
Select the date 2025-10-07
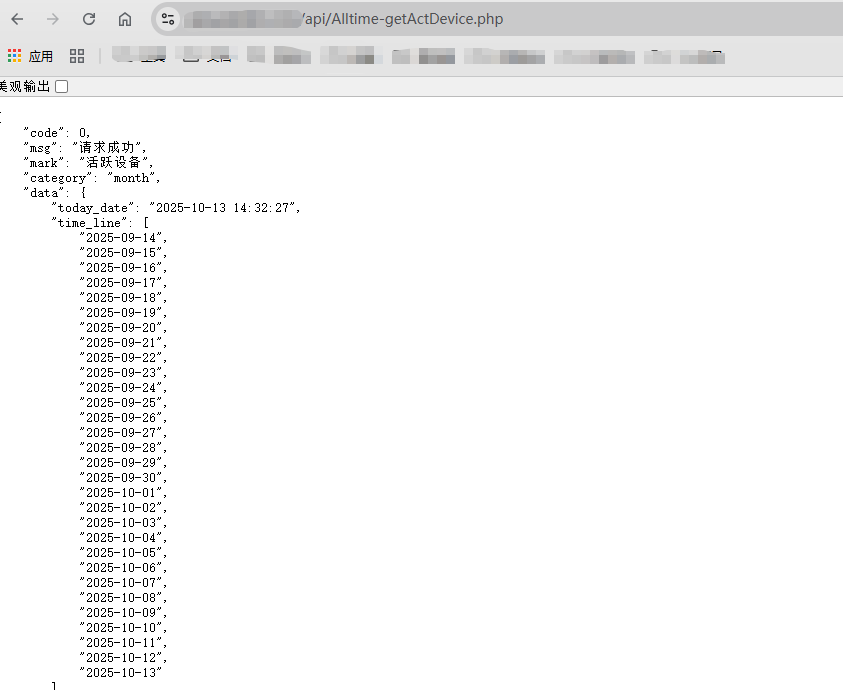[120, 583]
